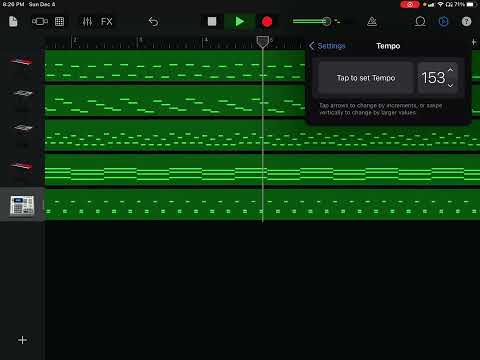The height and width of the screenshot is (360, 480).
Task: Select the drum machine track's region
Action: pos(262,204)
